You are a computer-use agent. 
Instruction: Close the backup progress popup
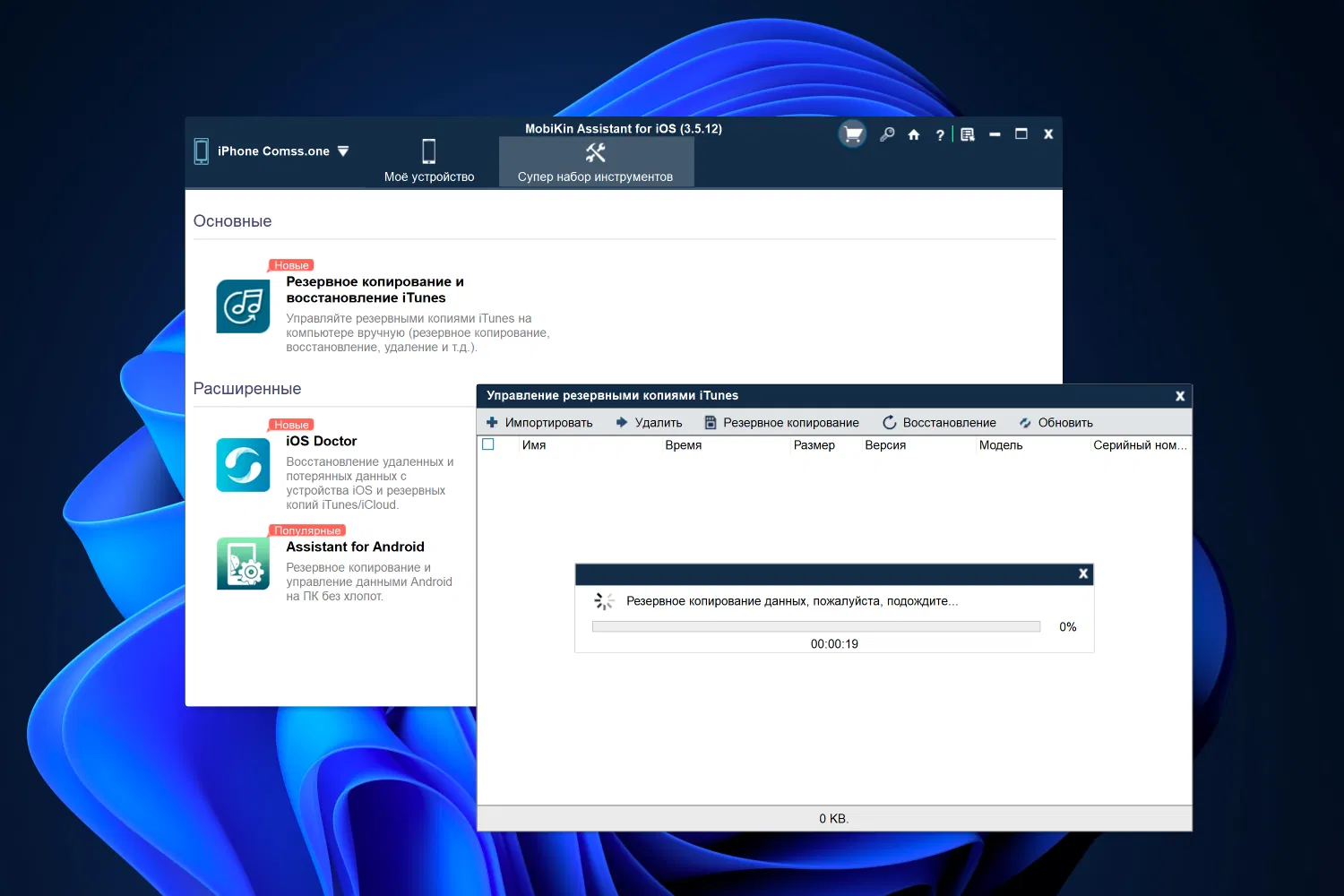point(1083,573)
